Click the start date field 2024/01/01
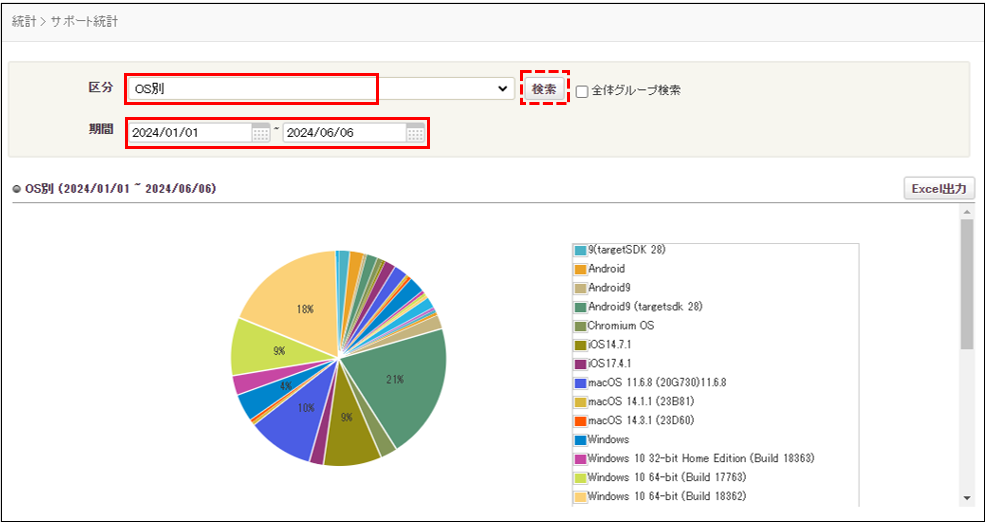The image size is (985, 522). click(x=190, y=133)
